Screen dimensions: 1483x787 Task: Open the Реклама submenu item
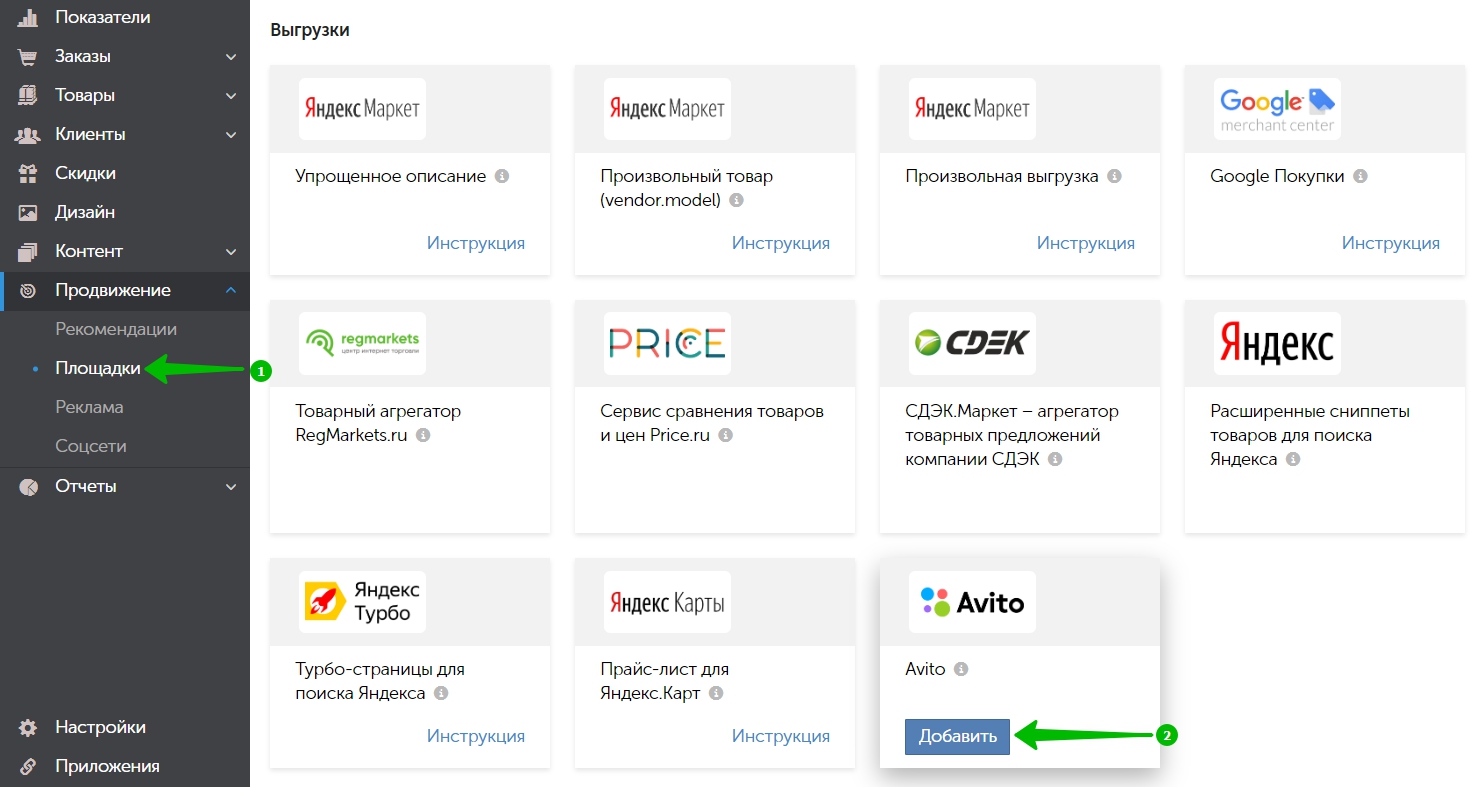click(x=89, y=407)
